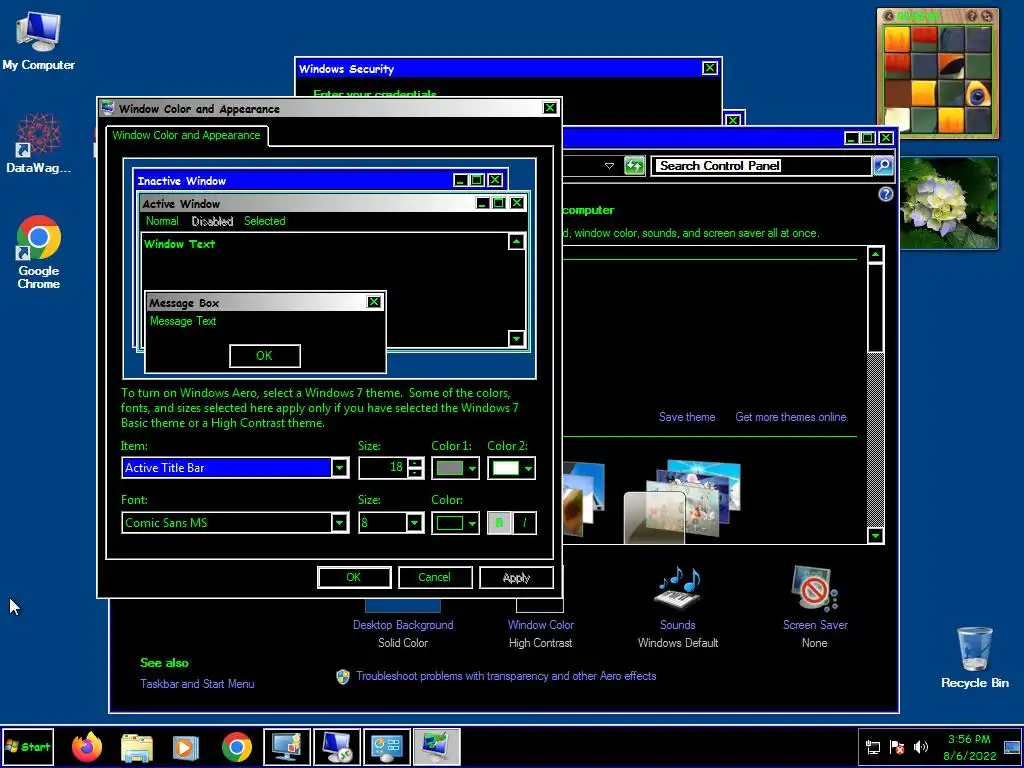Screen dimensions: 1024x768
Task: Click the shield icon beside Troubleshoot link
Action: click(x=343, y=677)
